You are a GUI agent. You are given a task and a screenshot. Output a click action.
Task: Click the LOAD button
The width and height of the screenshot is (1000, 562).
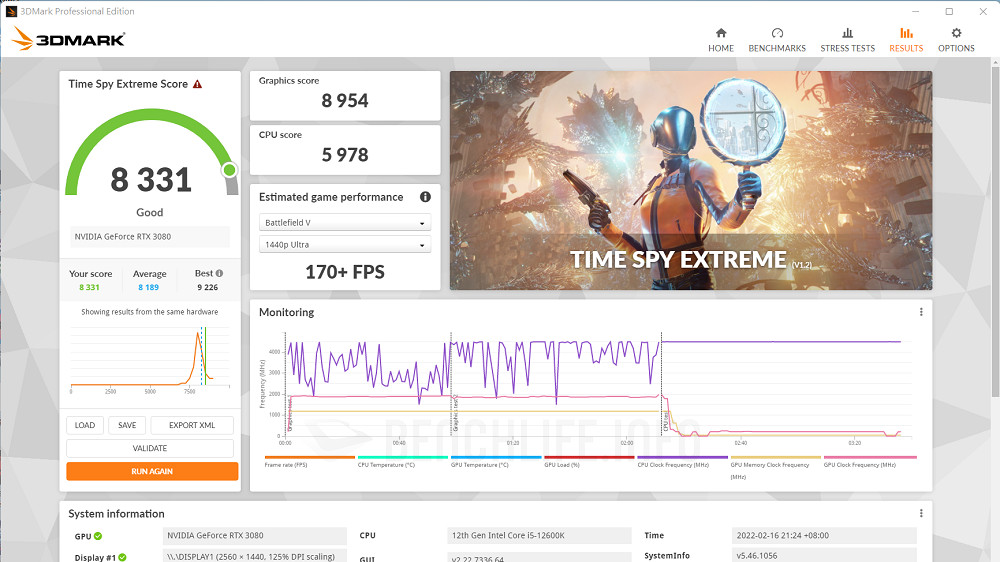pyautogui.click(x=85, y=425)
